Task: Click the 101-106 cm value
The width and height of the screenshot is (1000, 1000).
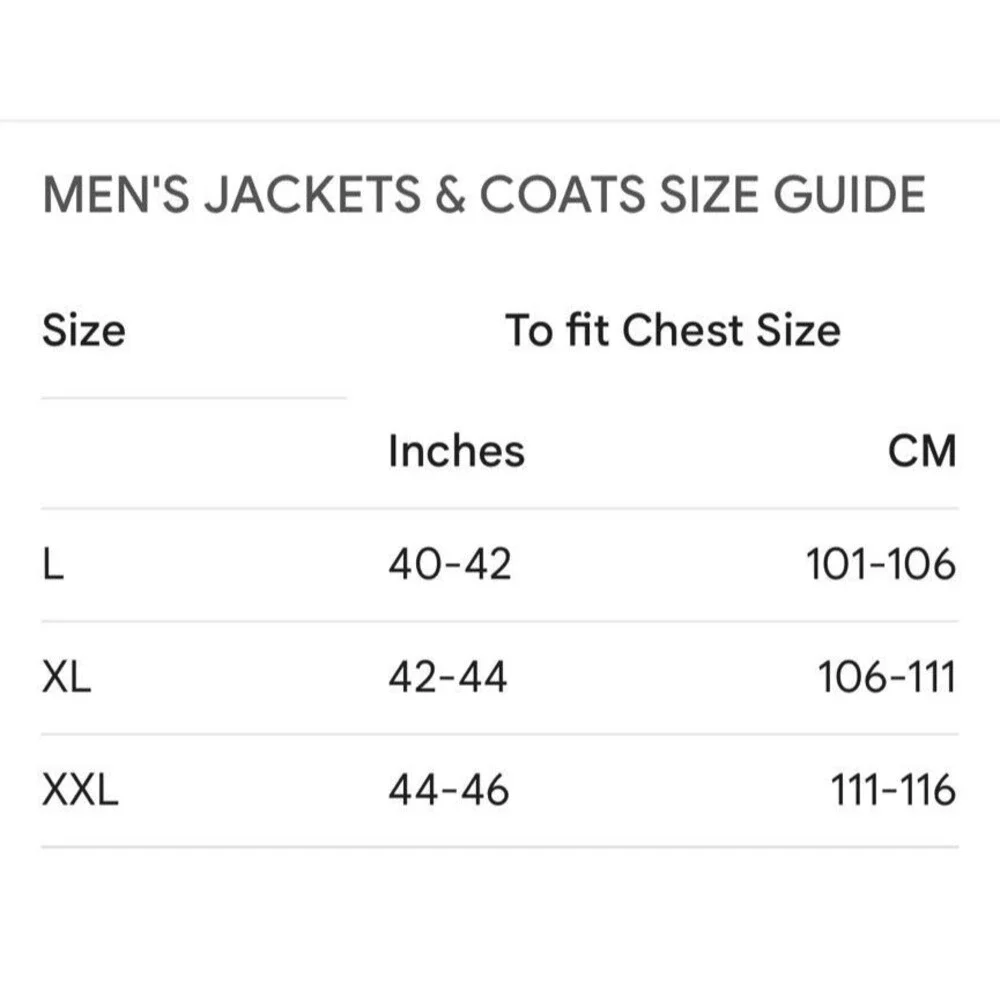Action: point(881,564)
